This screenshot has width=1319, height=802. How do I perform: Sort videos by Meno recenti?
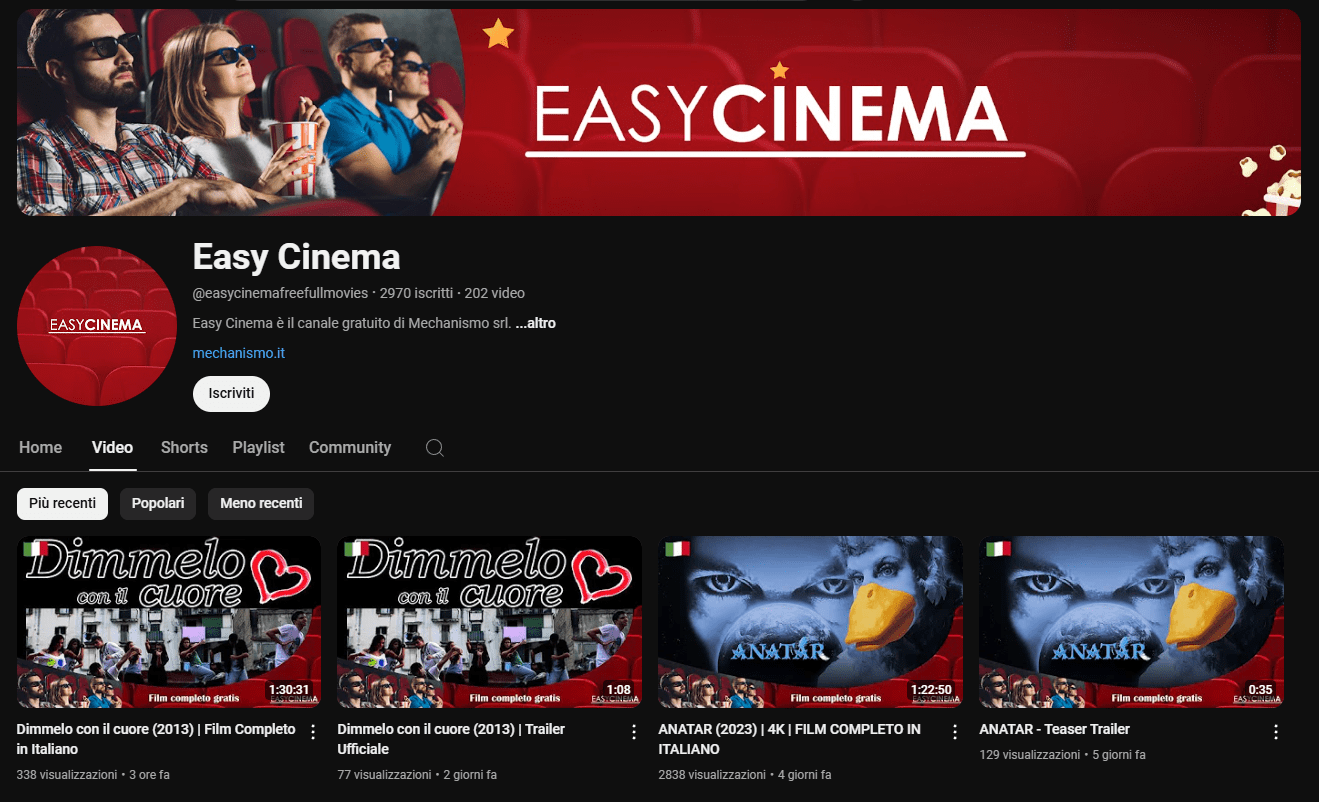click(x=261, y=504)
